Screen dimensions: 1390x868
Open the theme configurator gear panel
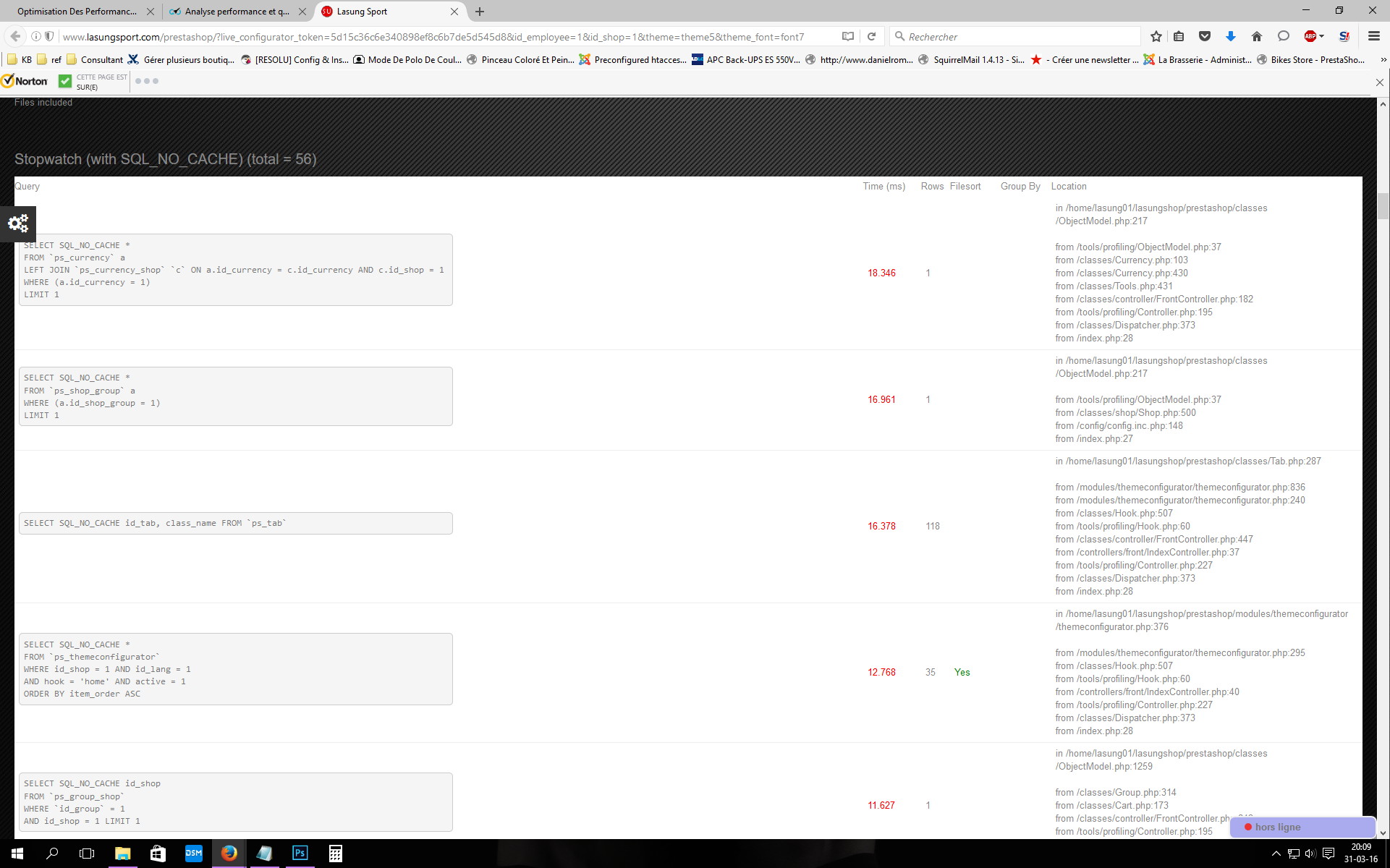point(18,224)
